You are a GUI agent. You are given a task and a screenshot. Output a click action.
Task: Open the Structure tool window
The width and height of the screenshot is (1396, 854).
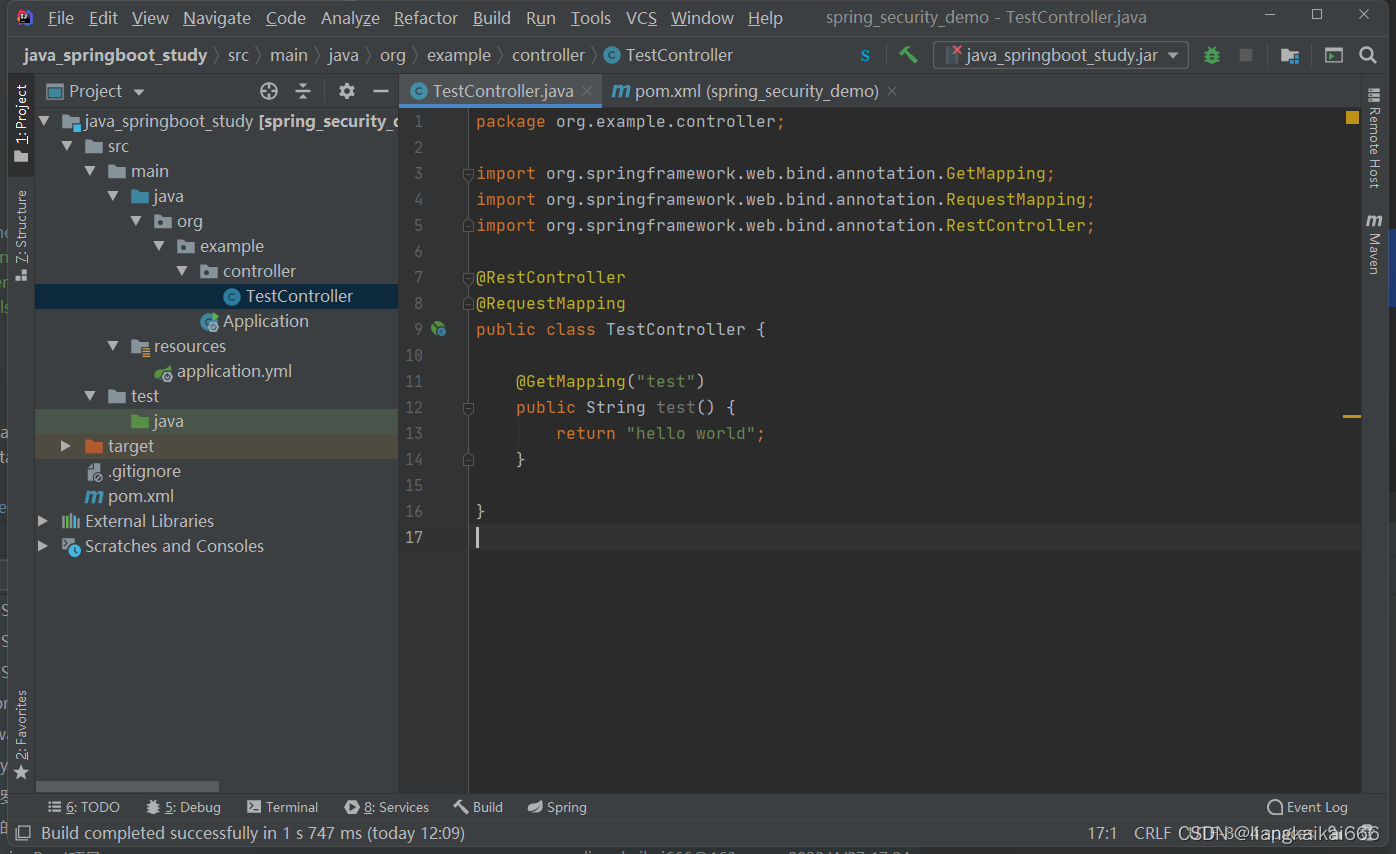pyautogui.click(x=21, y=235)
